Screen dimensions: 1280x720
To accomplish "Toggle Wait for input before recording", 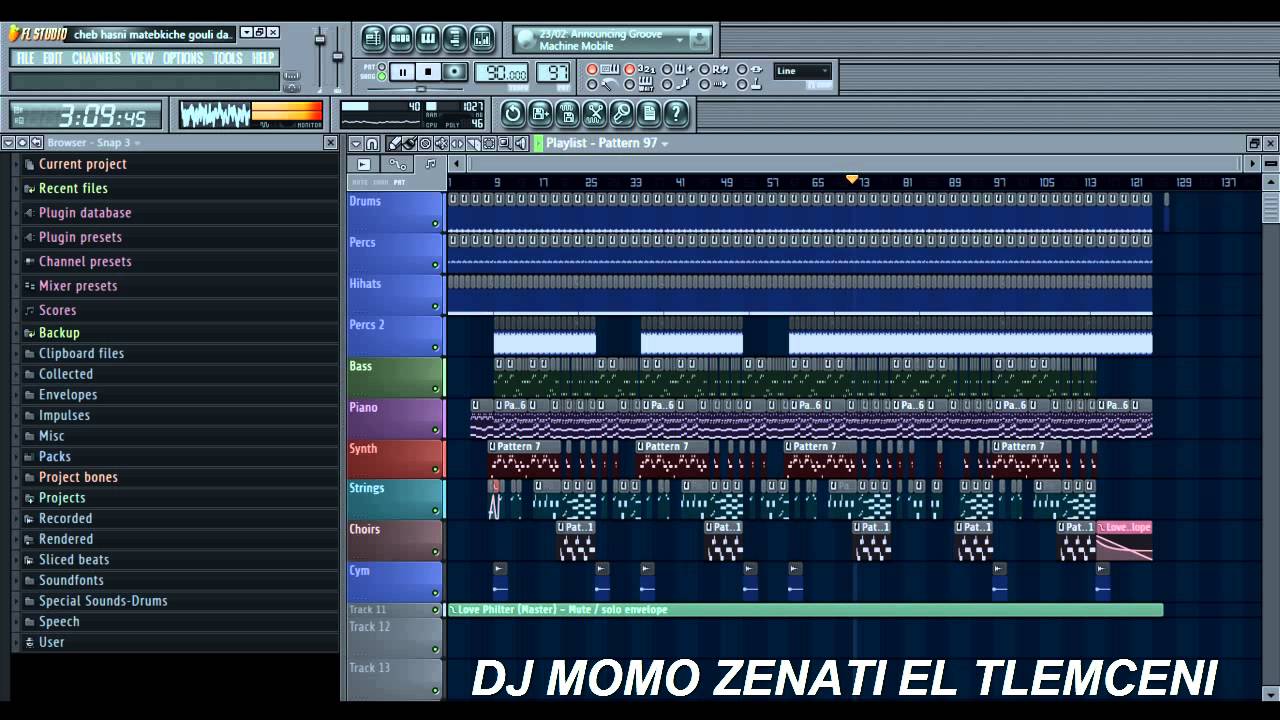I will [629, 85].
